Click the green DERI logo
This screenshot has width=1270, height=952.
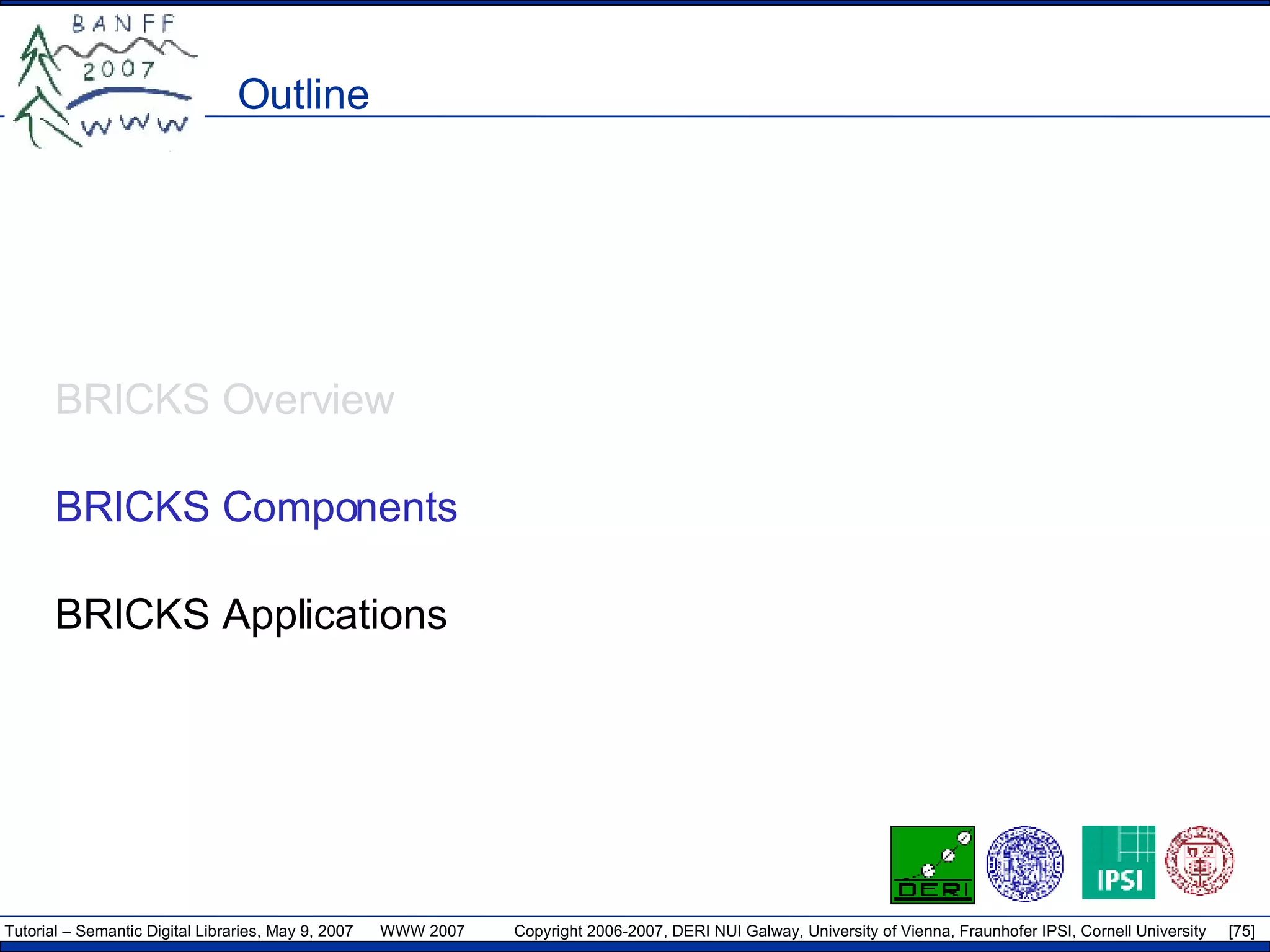click(933, 865)
